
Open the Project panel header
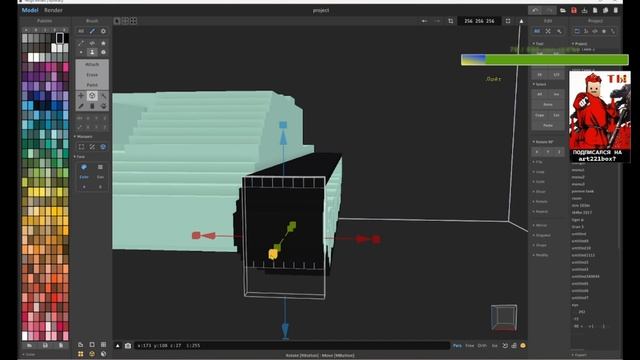(x=595, y=20)
